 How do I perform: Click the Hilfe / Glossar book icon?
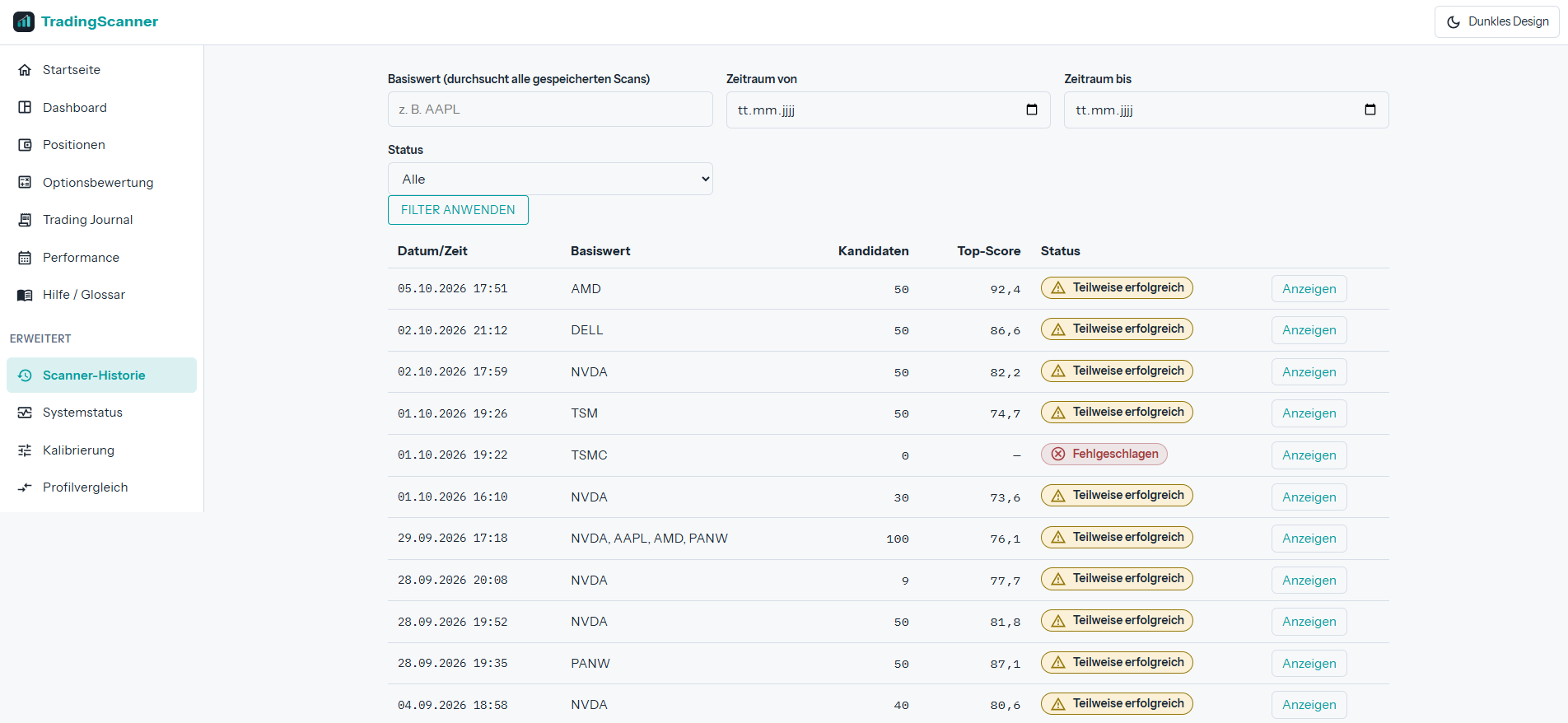tap(25, 295)
